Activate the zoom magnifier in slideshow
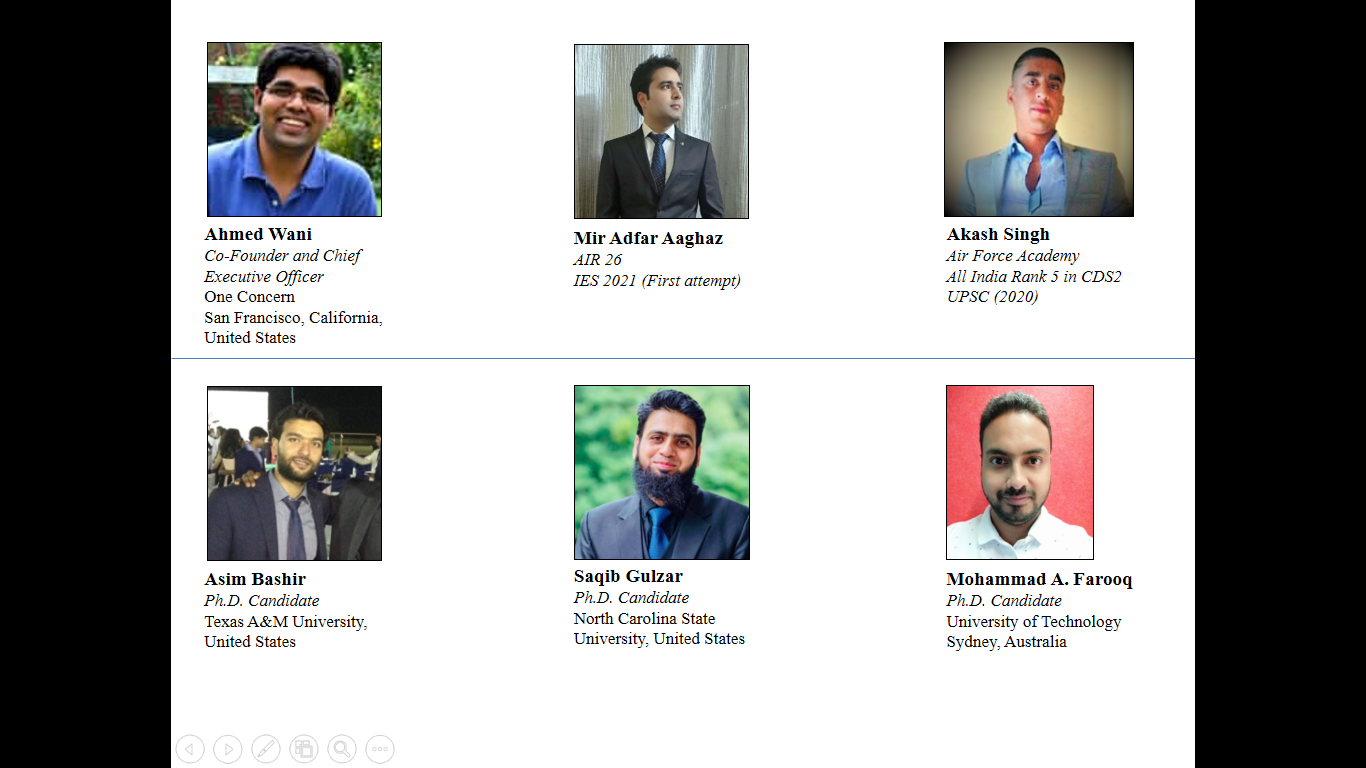 [342, 749]
